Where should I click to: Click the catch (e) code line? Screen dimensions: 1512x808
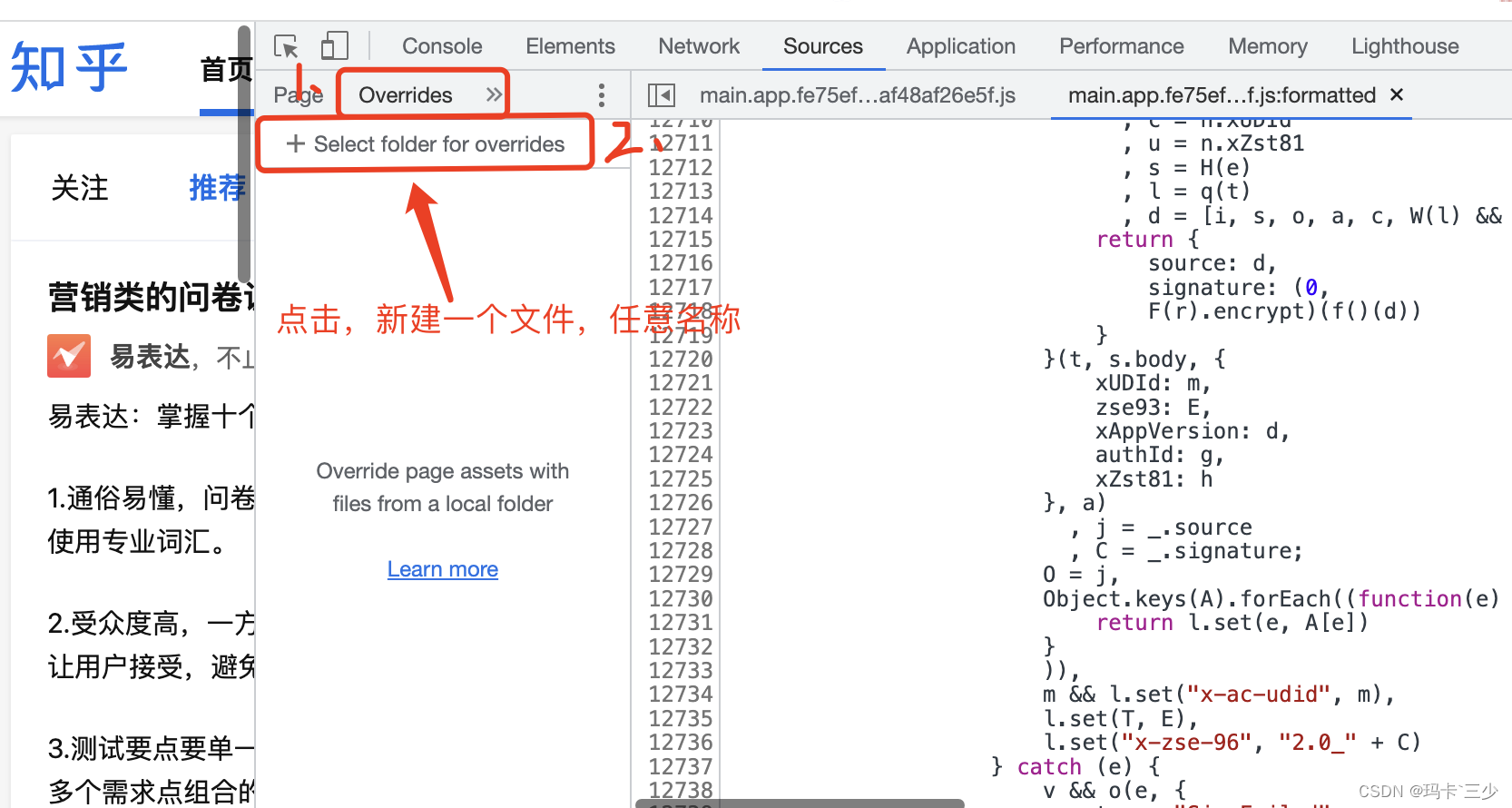tap(1075, 767)
